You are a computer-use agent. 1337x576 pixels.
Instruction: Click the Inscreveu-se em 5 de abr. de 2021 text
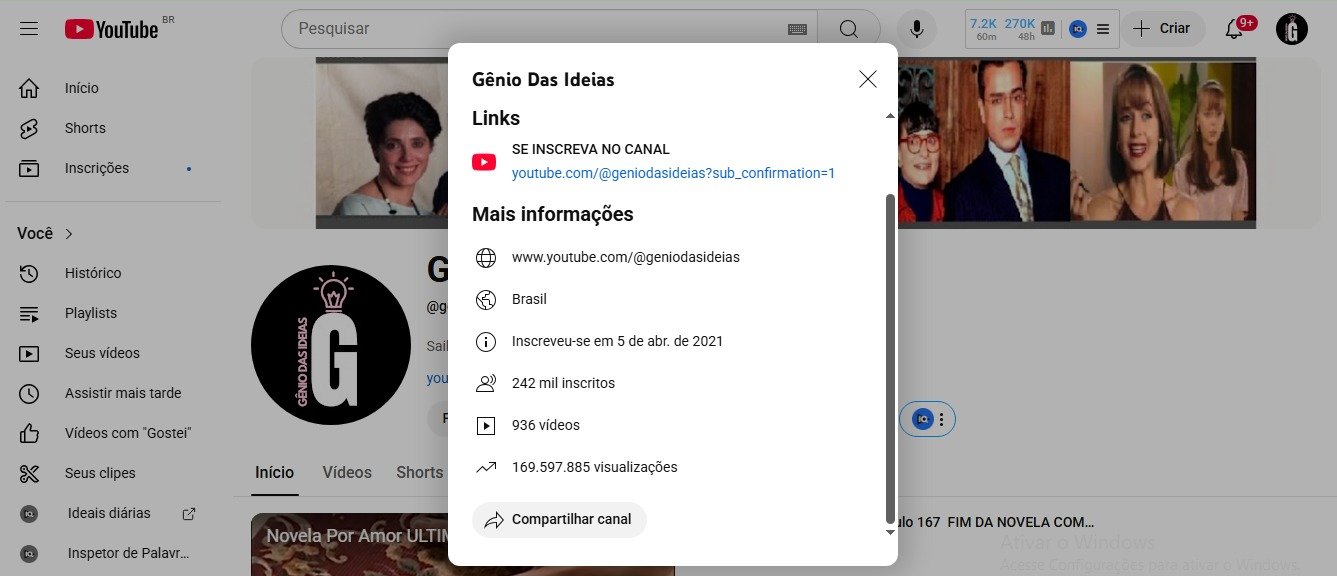617,341
